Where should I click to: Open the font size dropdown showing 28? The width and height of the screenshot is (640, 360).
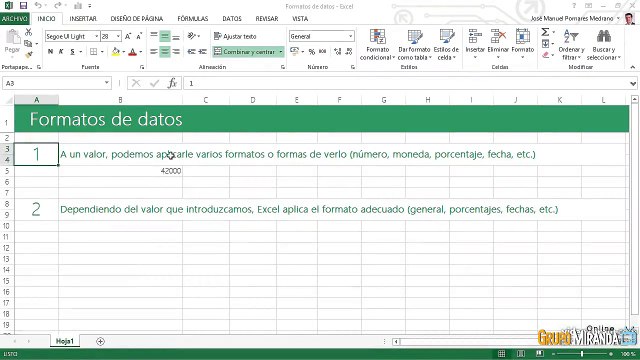pos(118,36)
